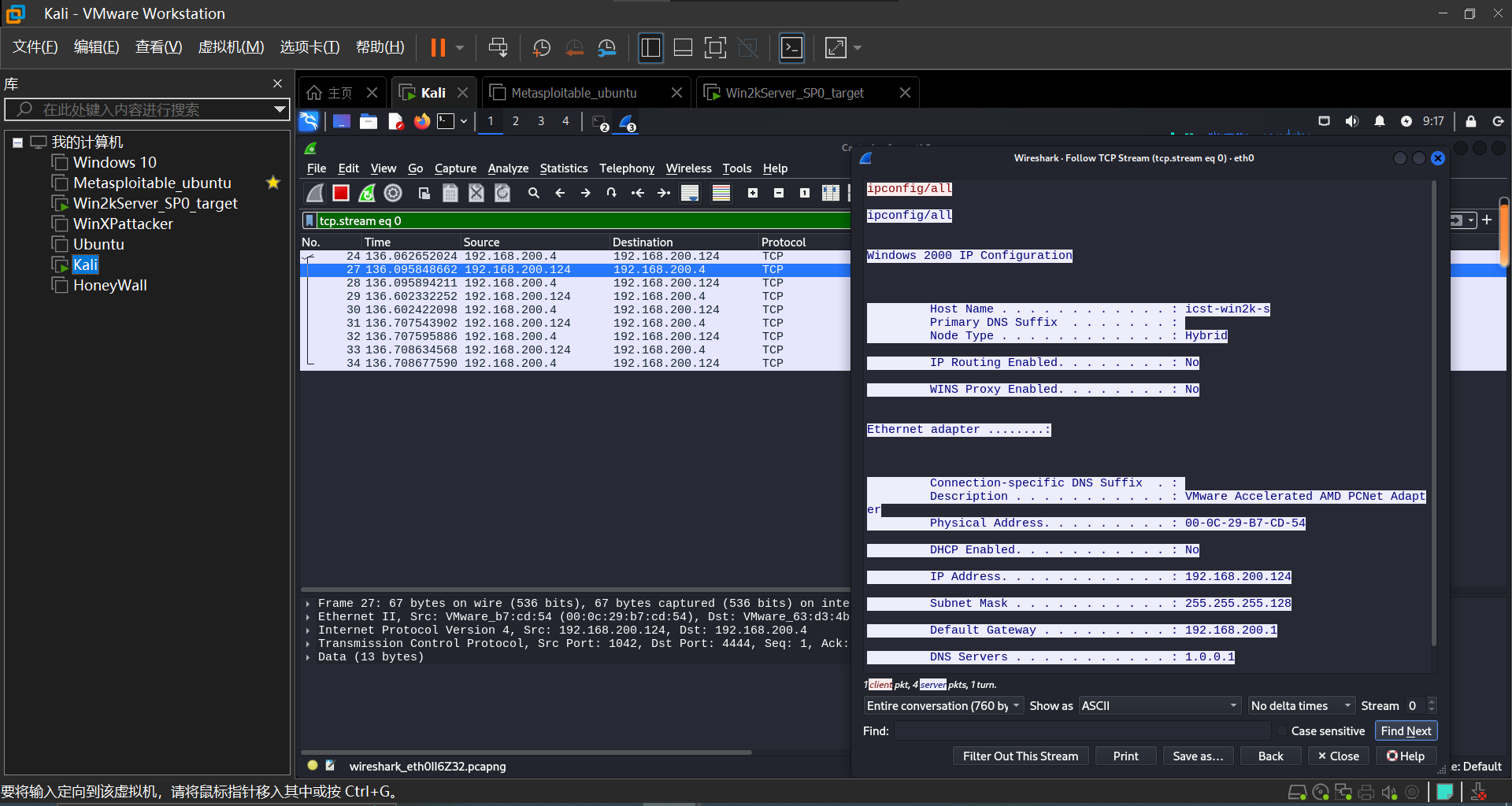Enable Case sensitive search checkbox

(1282, 731)
